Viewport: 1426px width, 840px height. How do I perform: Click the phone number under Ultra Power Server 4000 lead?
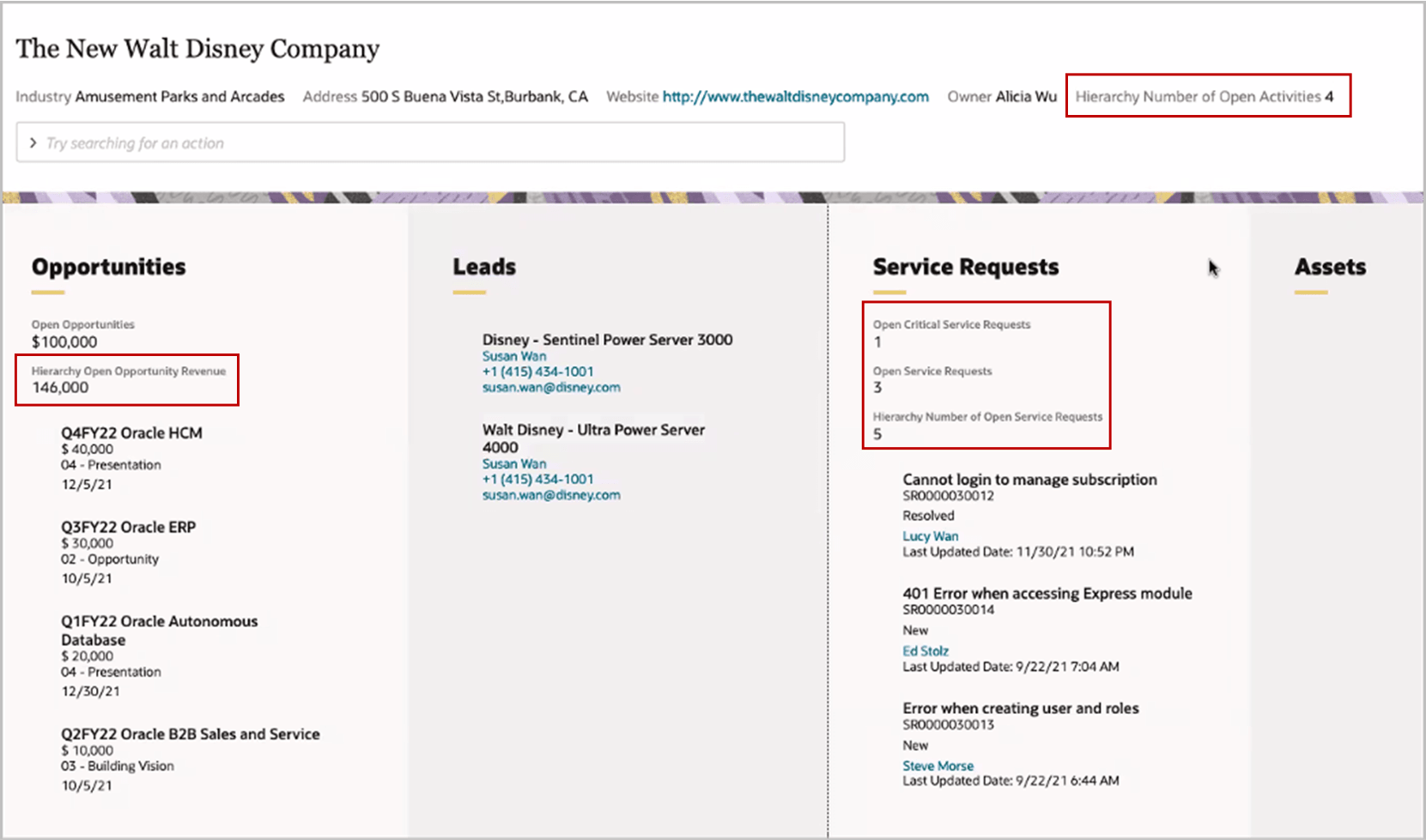pyautogui.click(x=537, y=479)
